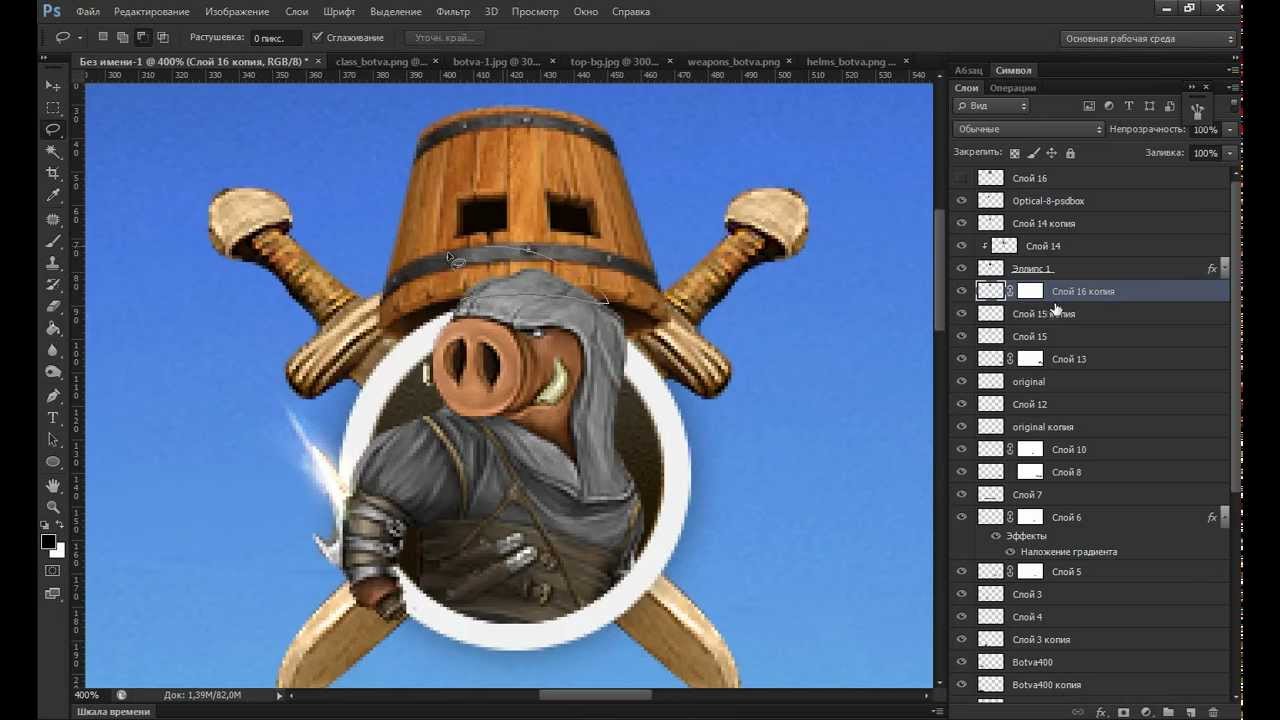Show the hidden Слой 16 layer
The image size is (1280, 720).
point(962,178)
